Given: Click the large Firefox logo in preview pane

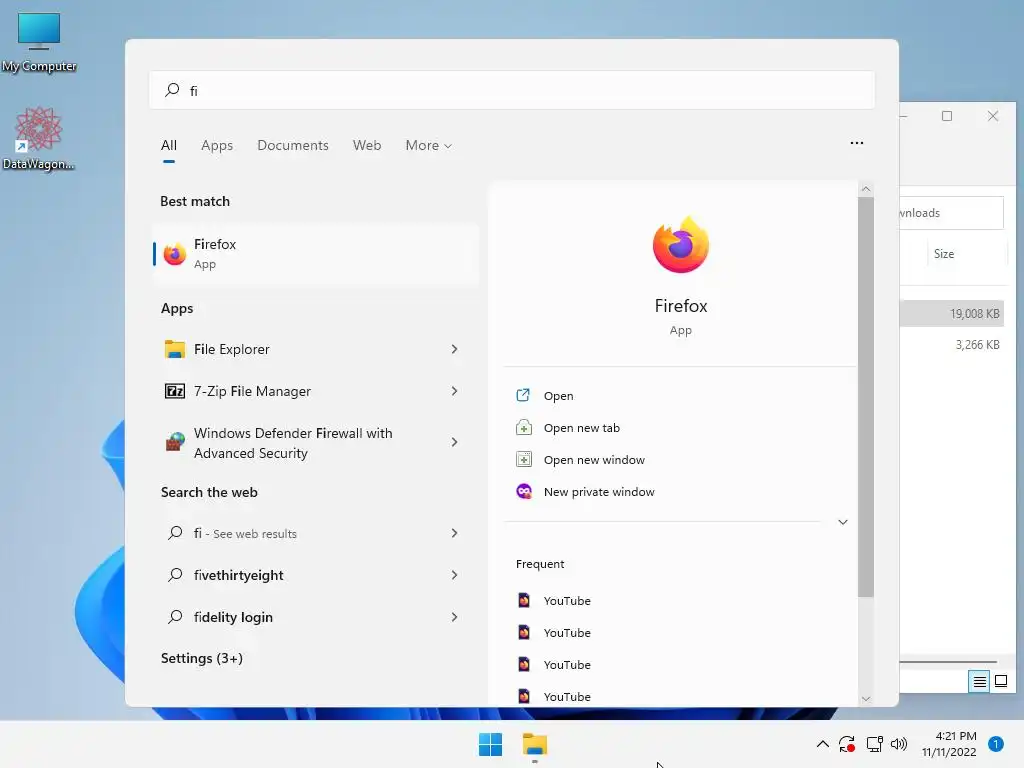Looking at the screenshot, I should coord(680,245).
